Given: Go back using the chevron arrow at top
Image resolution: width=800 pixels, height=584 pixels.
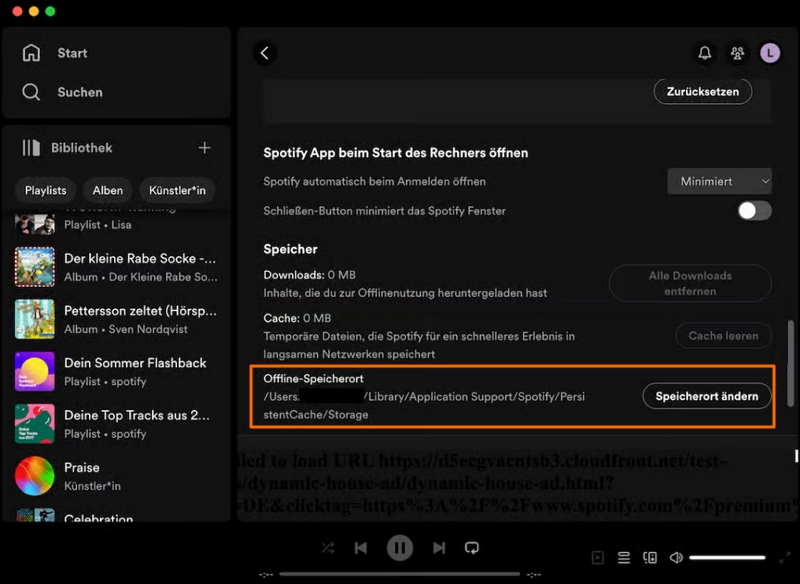Looking at the screenshot, I should 264,52.
